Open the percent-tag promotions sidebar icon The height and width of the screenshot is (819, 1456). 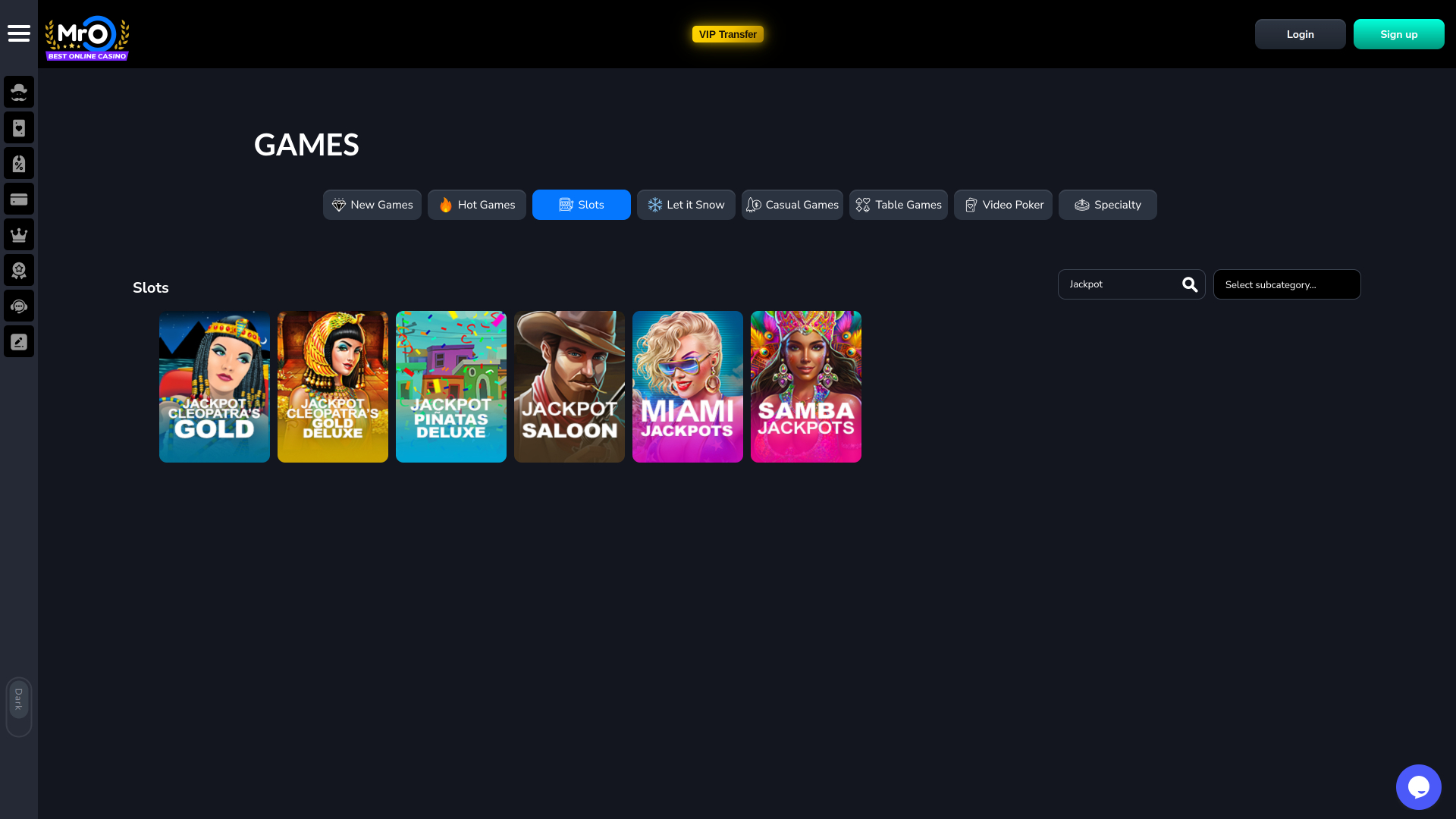coord(18,163)
